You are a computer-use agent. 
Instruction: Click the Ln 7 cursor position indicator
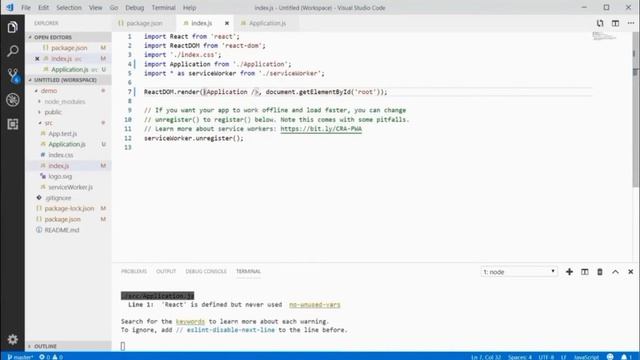[485, 357]
